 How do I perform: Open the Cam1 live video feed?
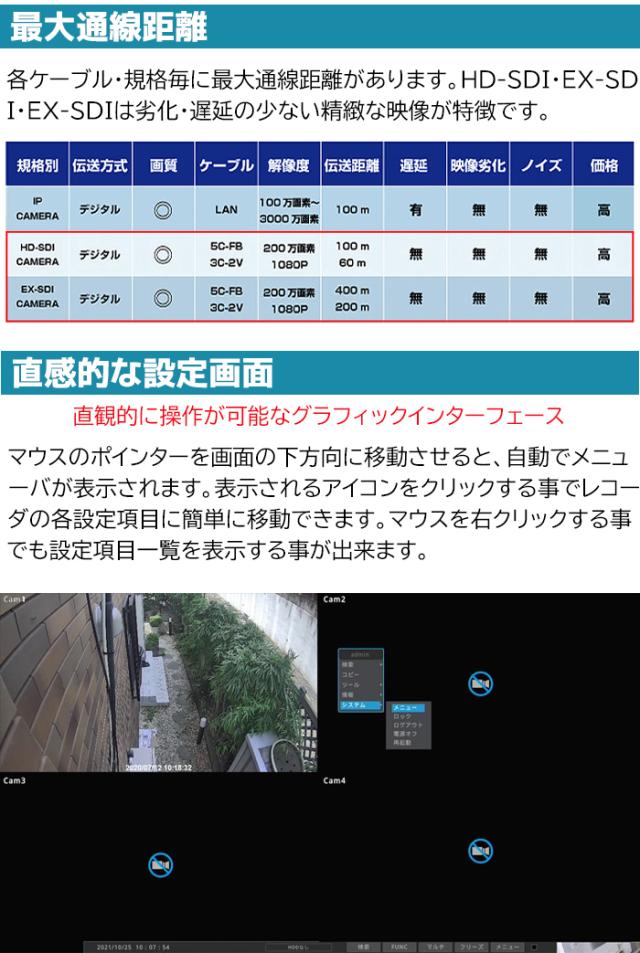(x=159, y=684)
